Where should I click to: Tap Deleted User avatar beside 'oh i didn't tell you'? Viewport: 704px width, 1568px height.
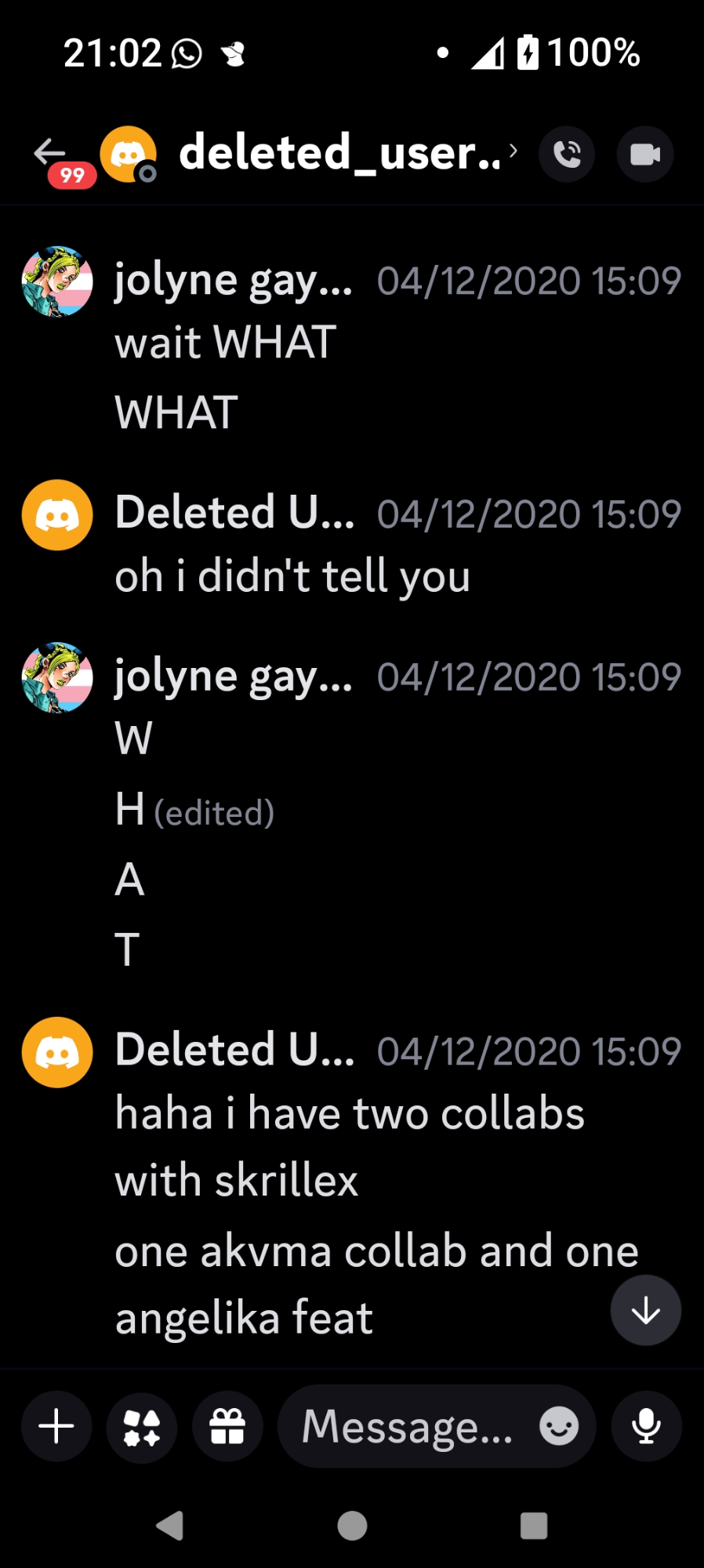57,515
